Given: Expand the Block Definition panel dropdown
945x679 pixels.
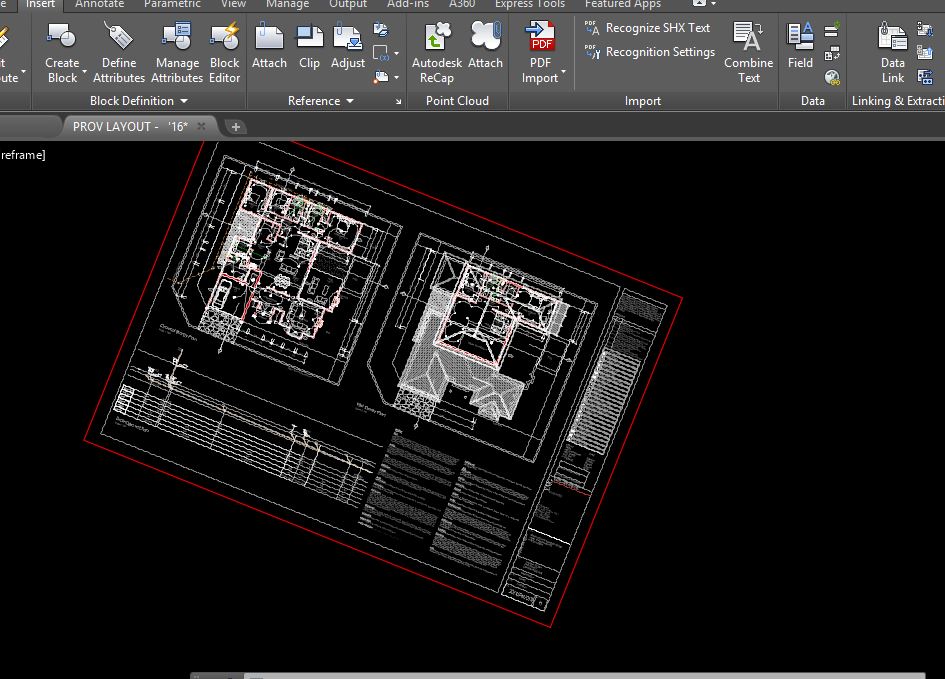Looking at the screenshot, I should tap(184, 101).
